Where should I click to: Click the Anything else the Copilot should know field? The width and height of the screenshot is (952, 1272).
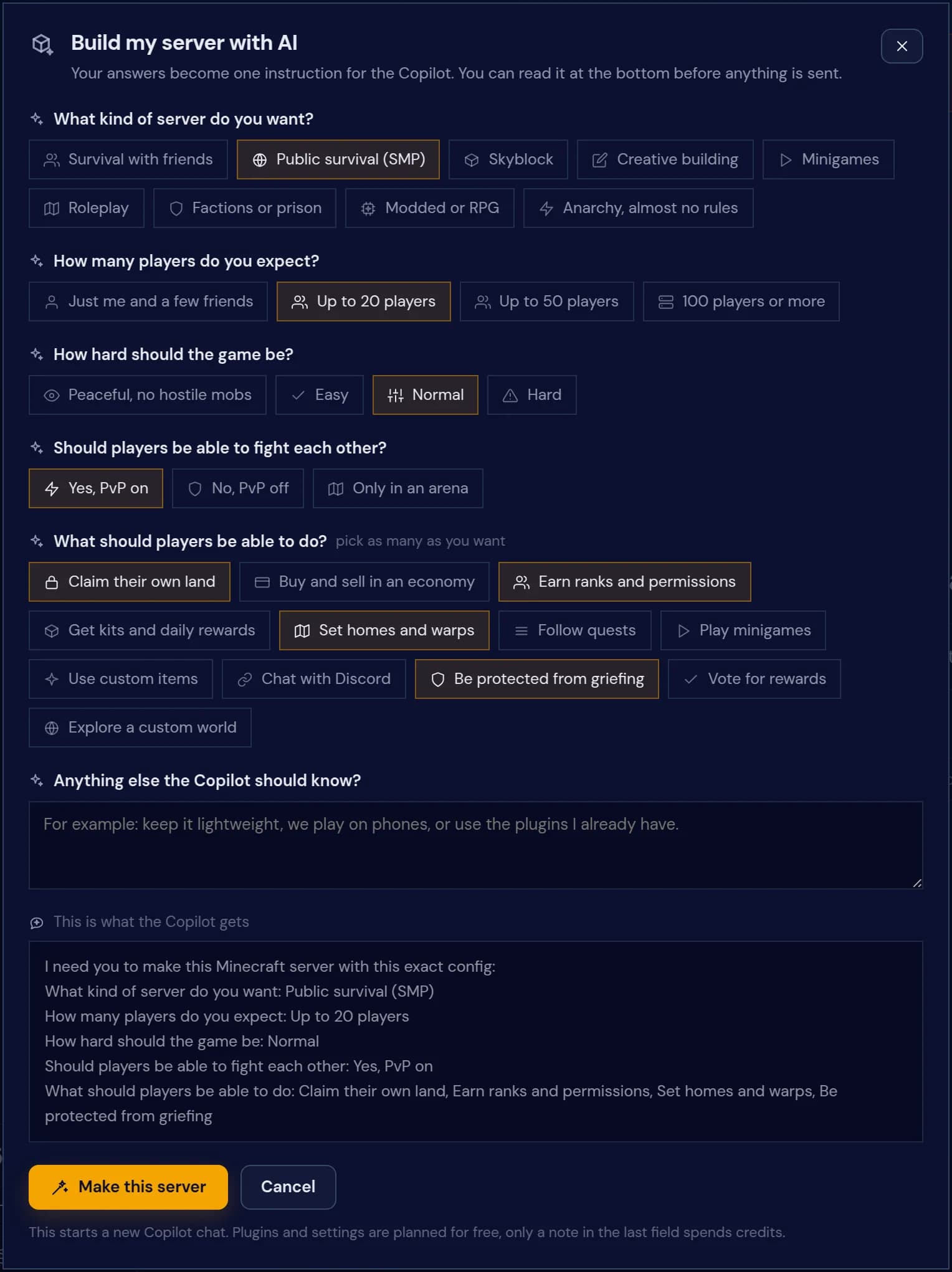[x=476, y=845]
